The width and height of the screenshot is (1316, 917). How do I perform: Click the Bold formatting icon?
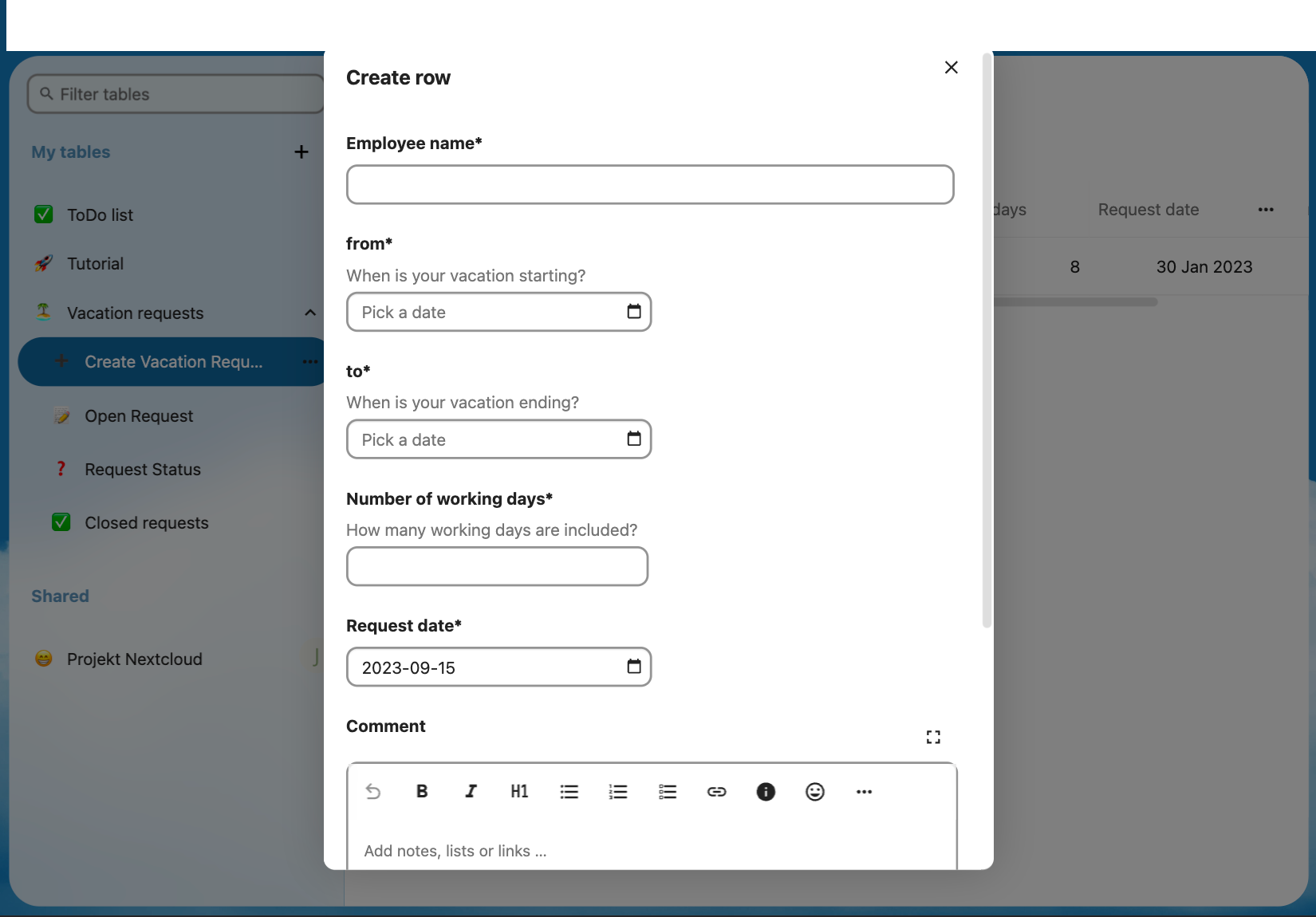pos(422,791)
